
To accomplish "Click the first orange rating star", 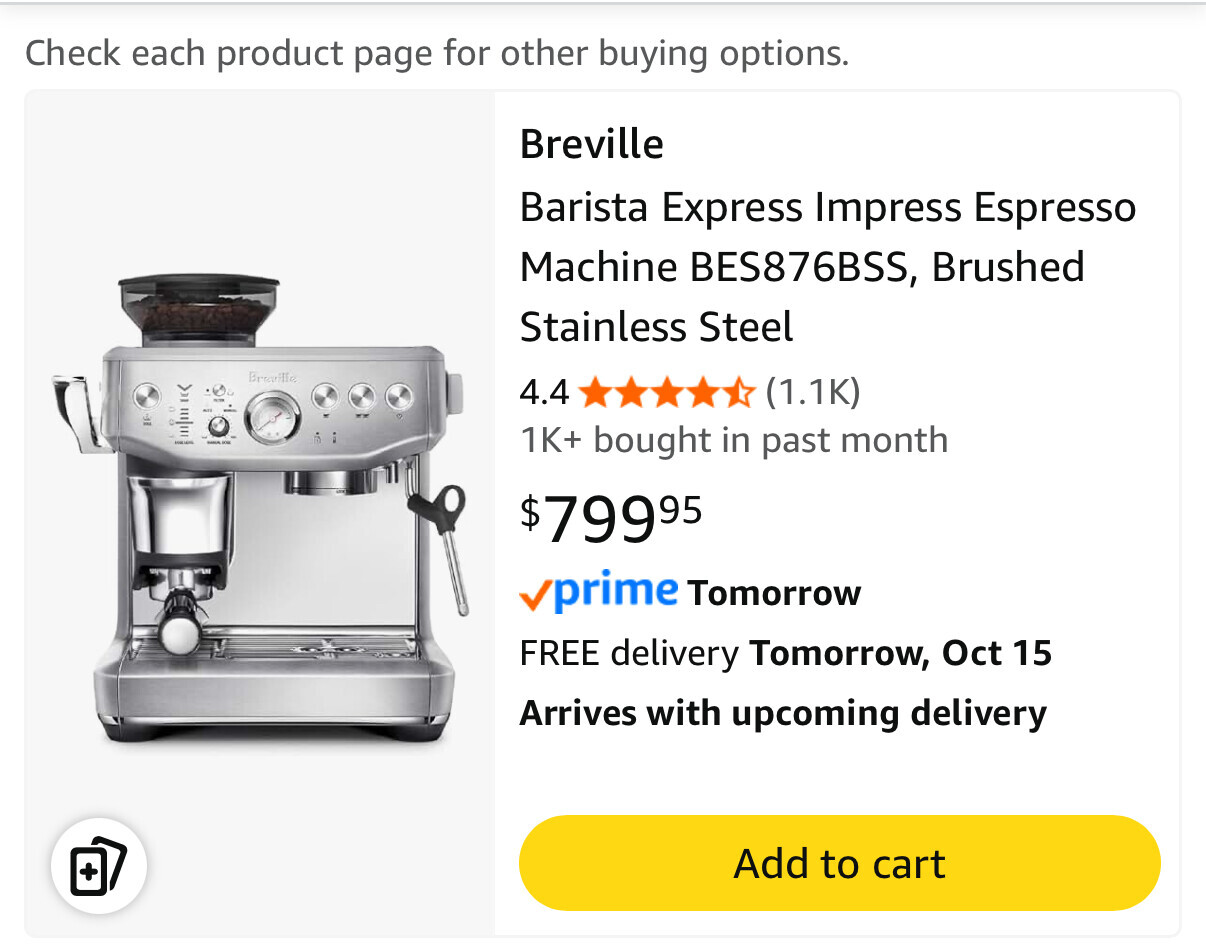I will 594,392.
